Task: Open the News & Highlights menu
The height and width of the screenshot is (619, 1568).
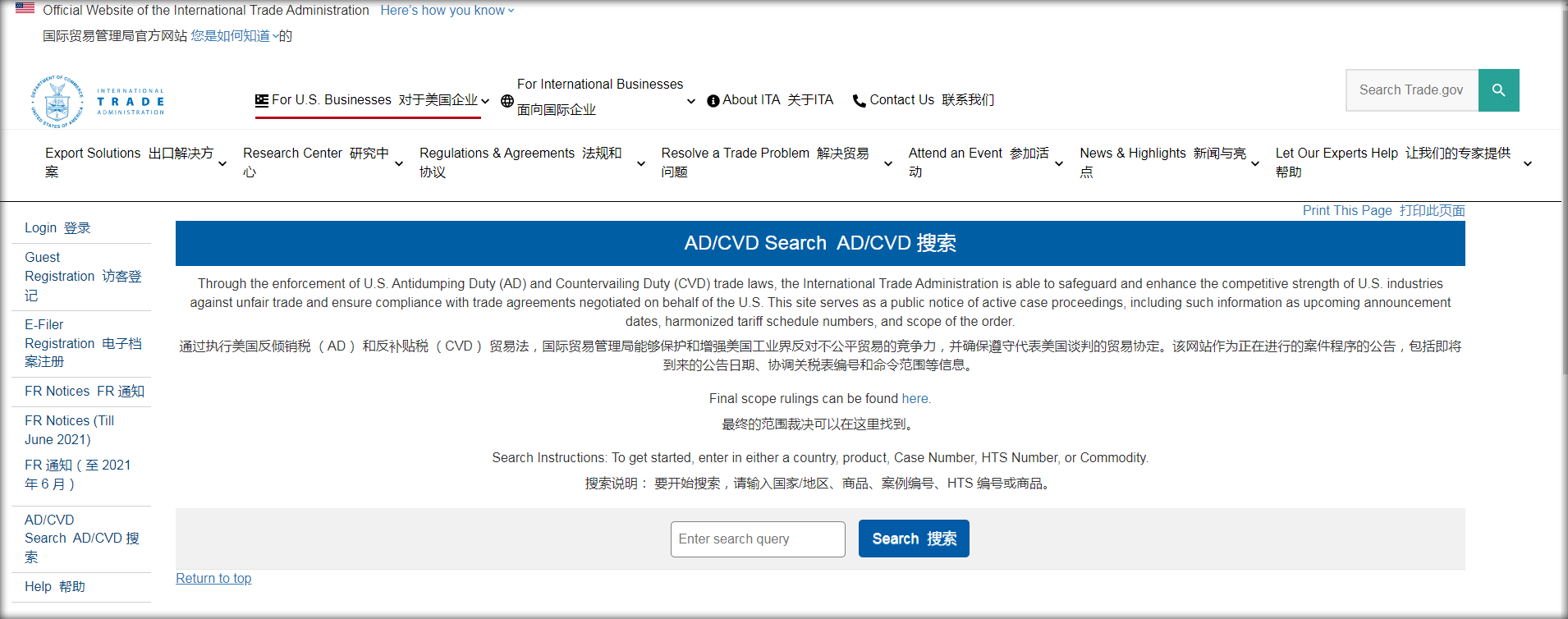Action: 1163,163
